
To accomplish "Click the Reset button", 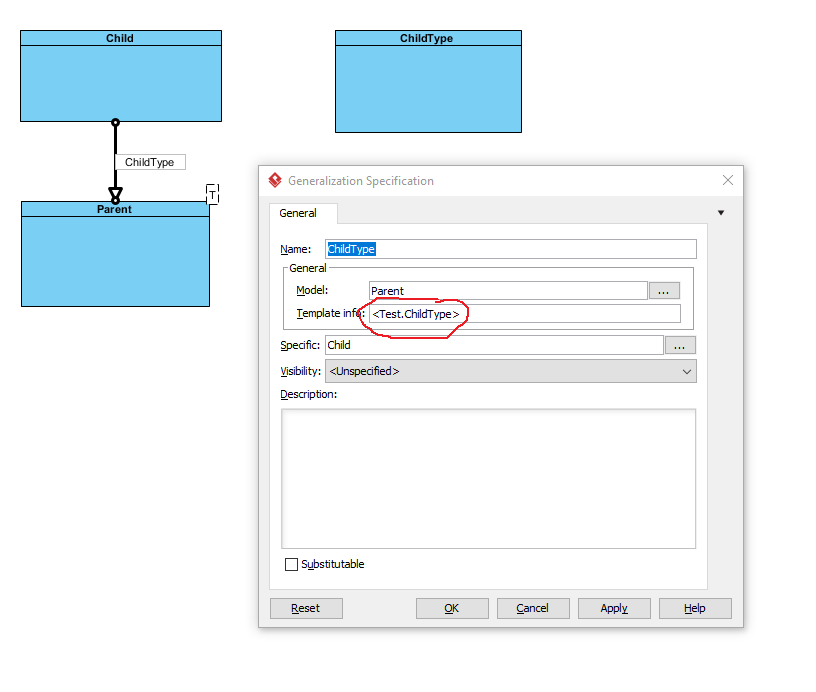I will click(x=306, y=608).
